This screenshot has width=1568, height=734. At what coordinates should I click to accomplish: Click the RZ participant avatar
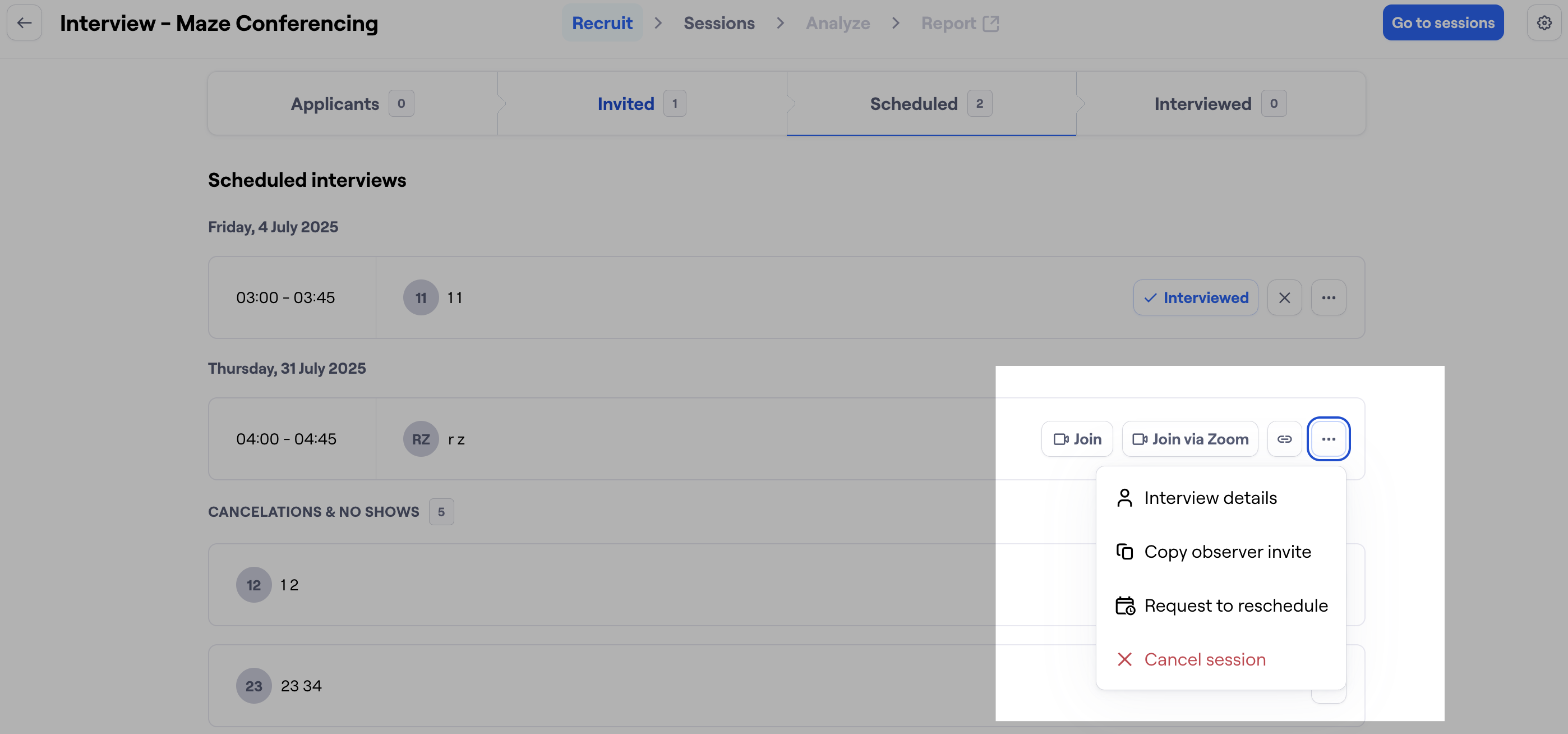coord(421,439)
